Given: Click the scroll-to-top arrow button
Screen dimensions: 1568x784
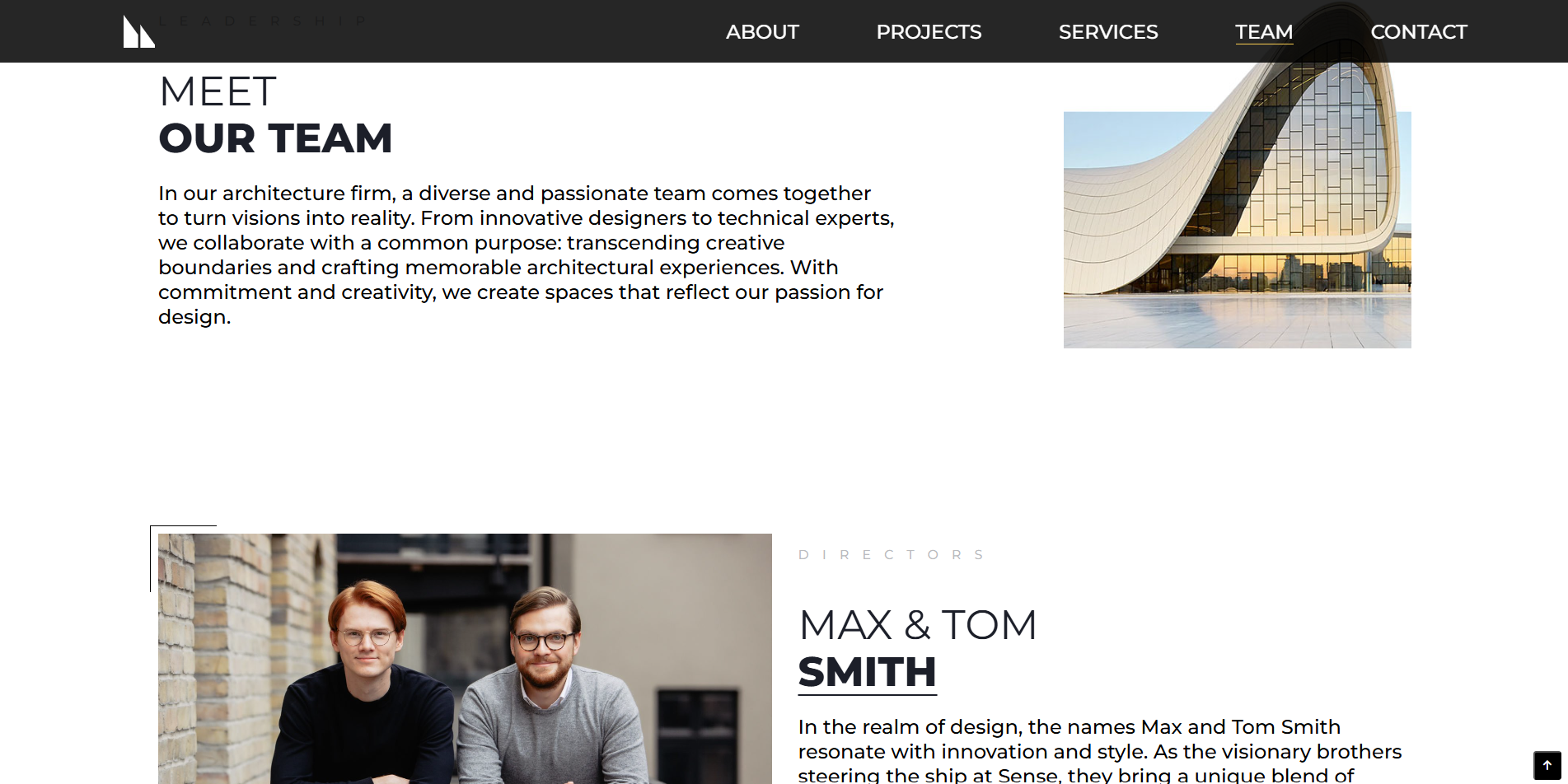Looking at the screenshot, I should click(1547, 765).
